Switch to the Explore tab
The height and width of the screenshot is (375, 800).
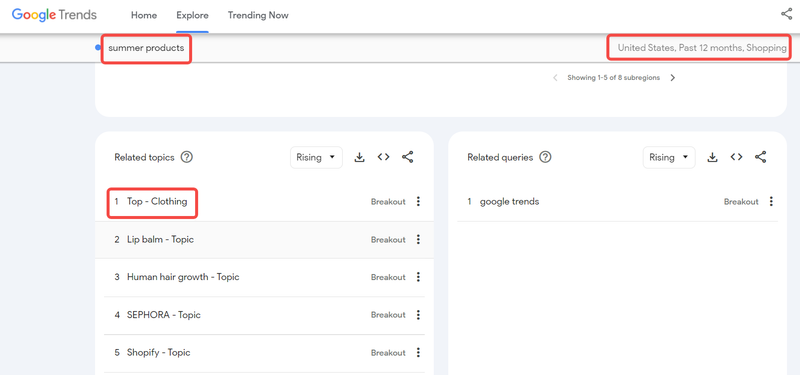[192, 15]
